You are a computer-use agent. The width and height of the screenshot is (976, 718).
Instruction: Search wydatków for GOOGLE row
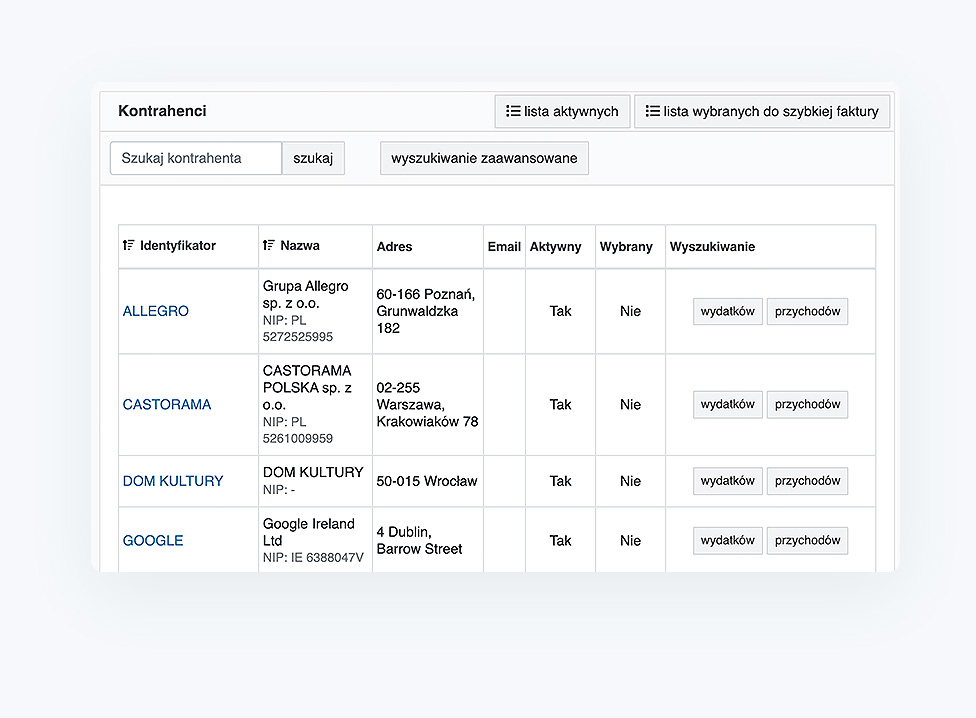click(728, 541)
